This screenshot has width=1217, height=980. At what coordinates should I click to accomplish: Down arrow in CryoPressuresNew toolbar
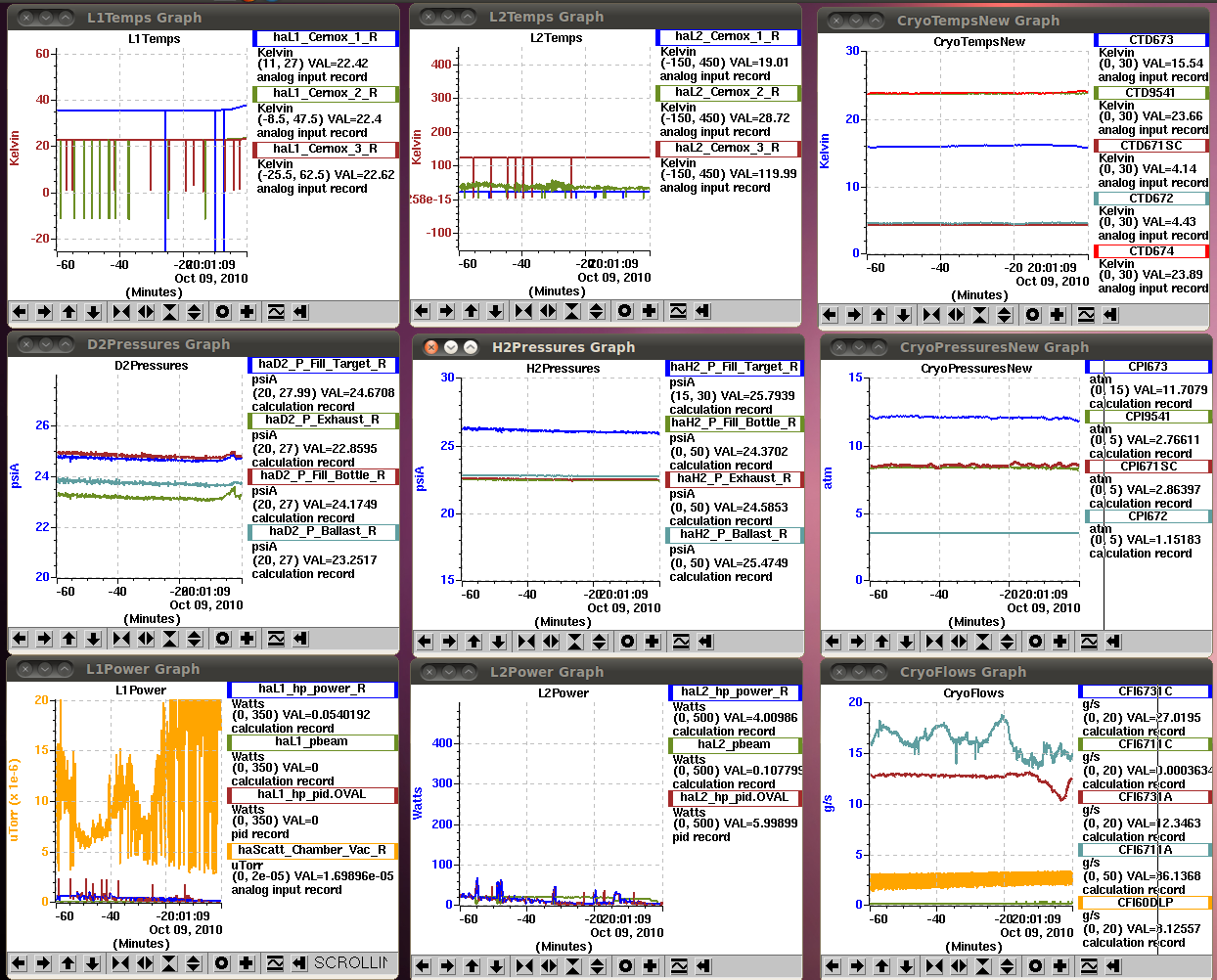pos(907,642)
